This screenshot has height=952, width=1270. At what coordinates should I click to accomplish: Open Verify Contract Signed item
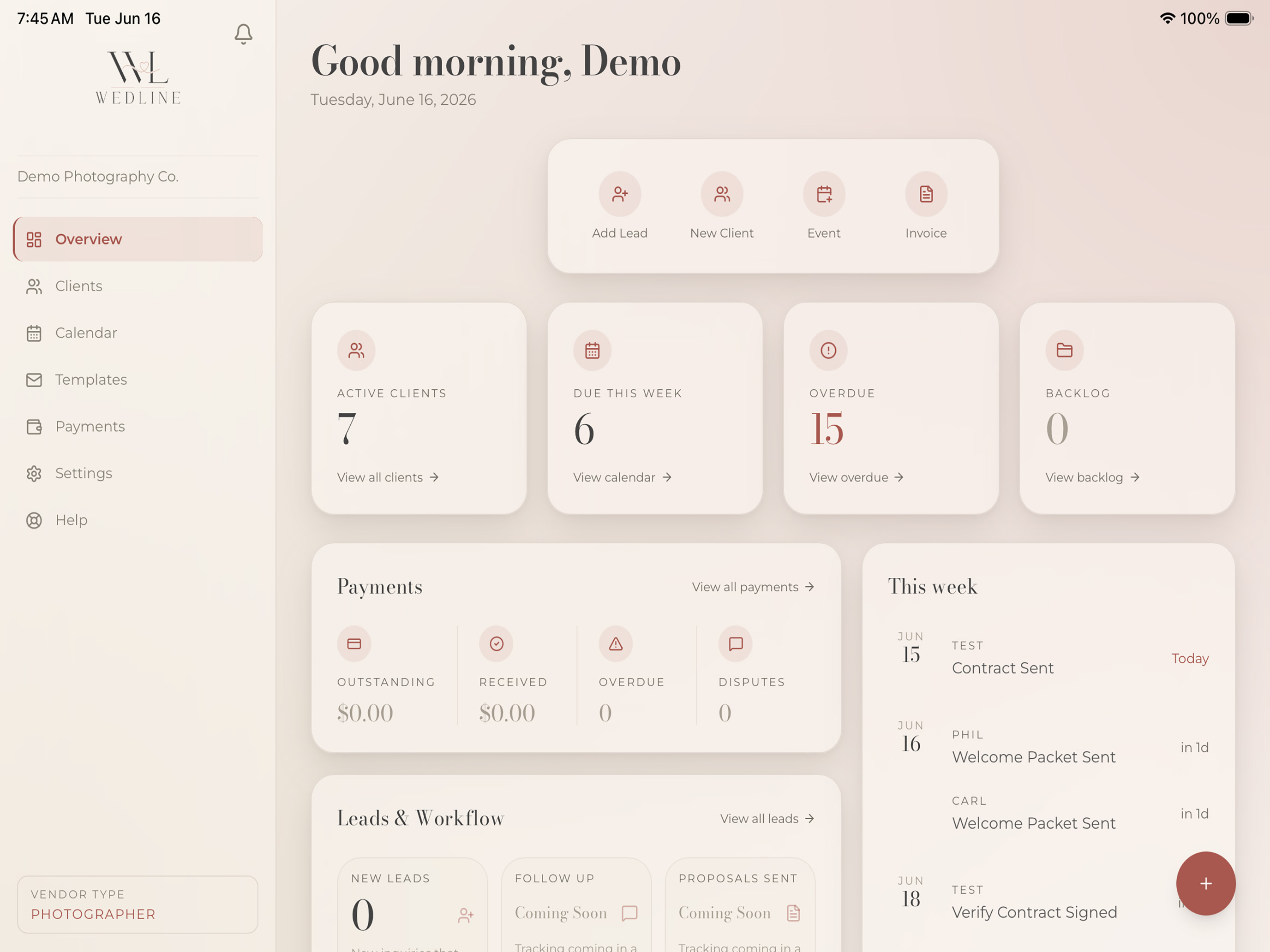(x=1049, y=902)
